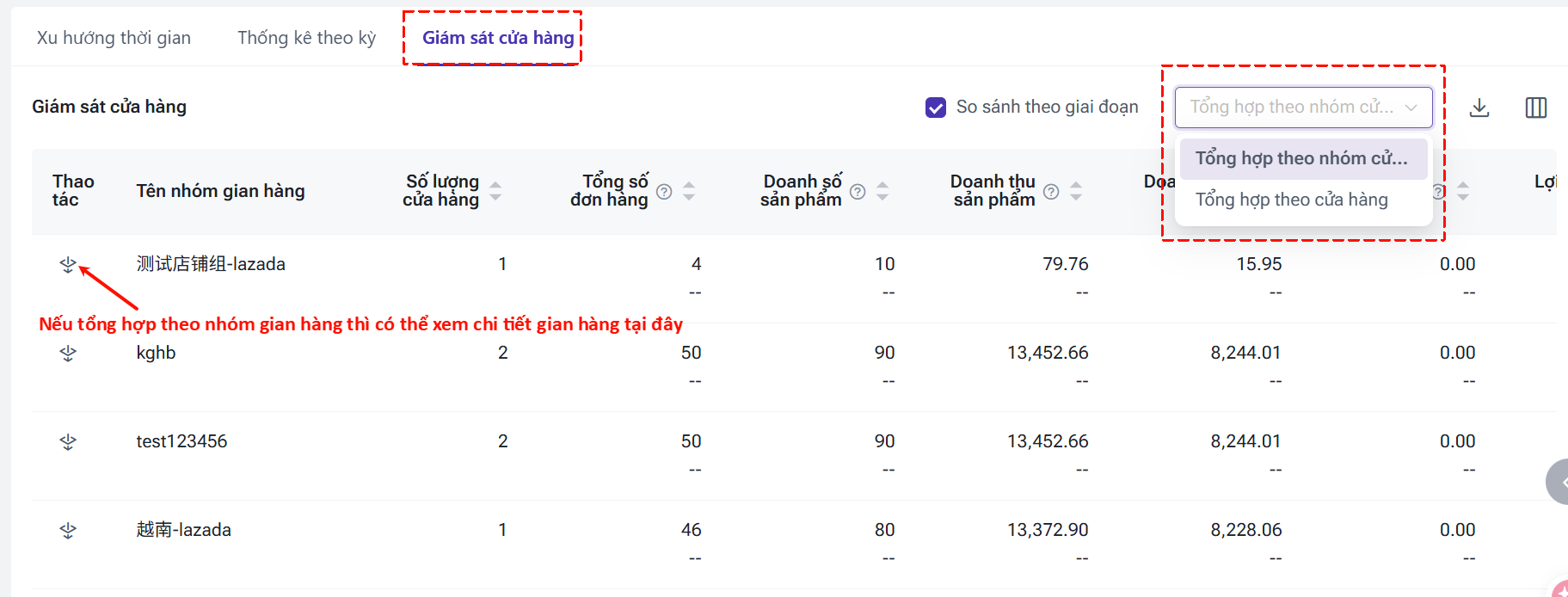Switch to Xu hướng thời gian tab
Viewport: 1568px width, 597px height.
click(114, 38)
